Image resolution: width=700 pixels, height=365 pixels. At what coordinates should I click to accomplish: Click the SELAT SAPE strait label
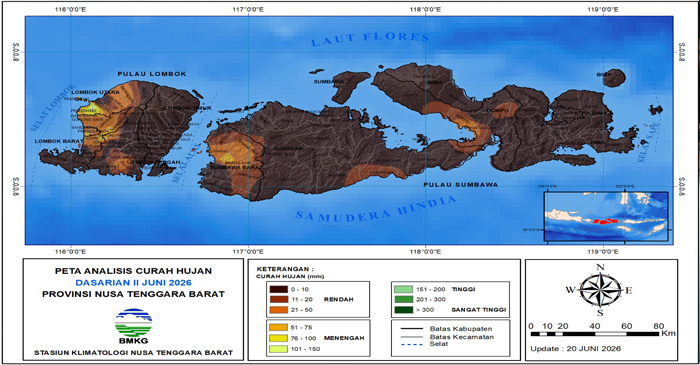click(x=648, y=142)
